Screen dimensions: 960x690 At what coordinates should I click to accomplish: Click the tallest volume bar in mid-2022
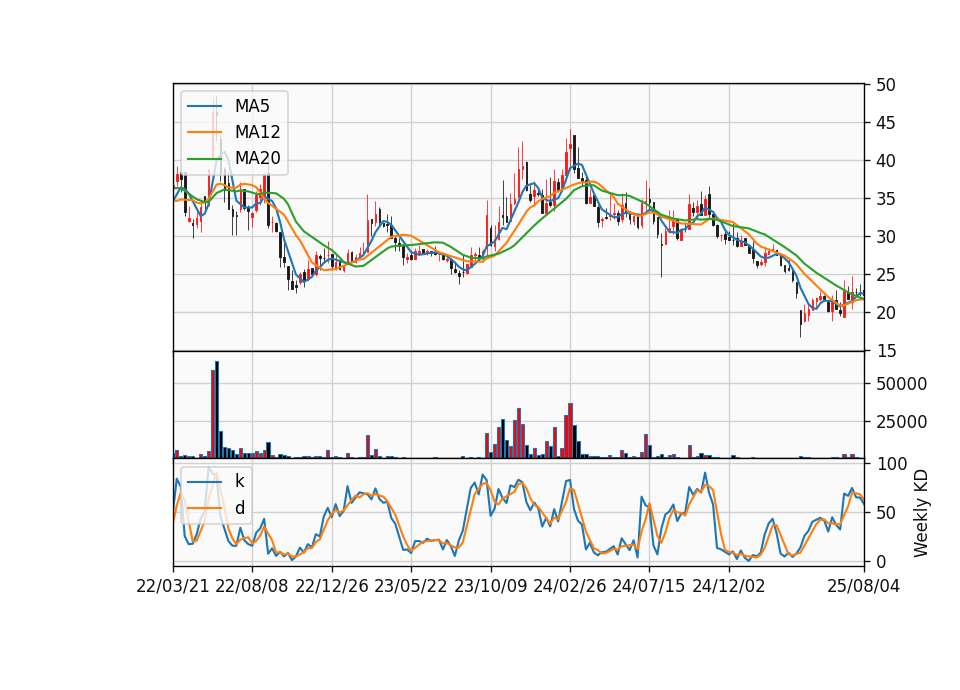(217, 410)
